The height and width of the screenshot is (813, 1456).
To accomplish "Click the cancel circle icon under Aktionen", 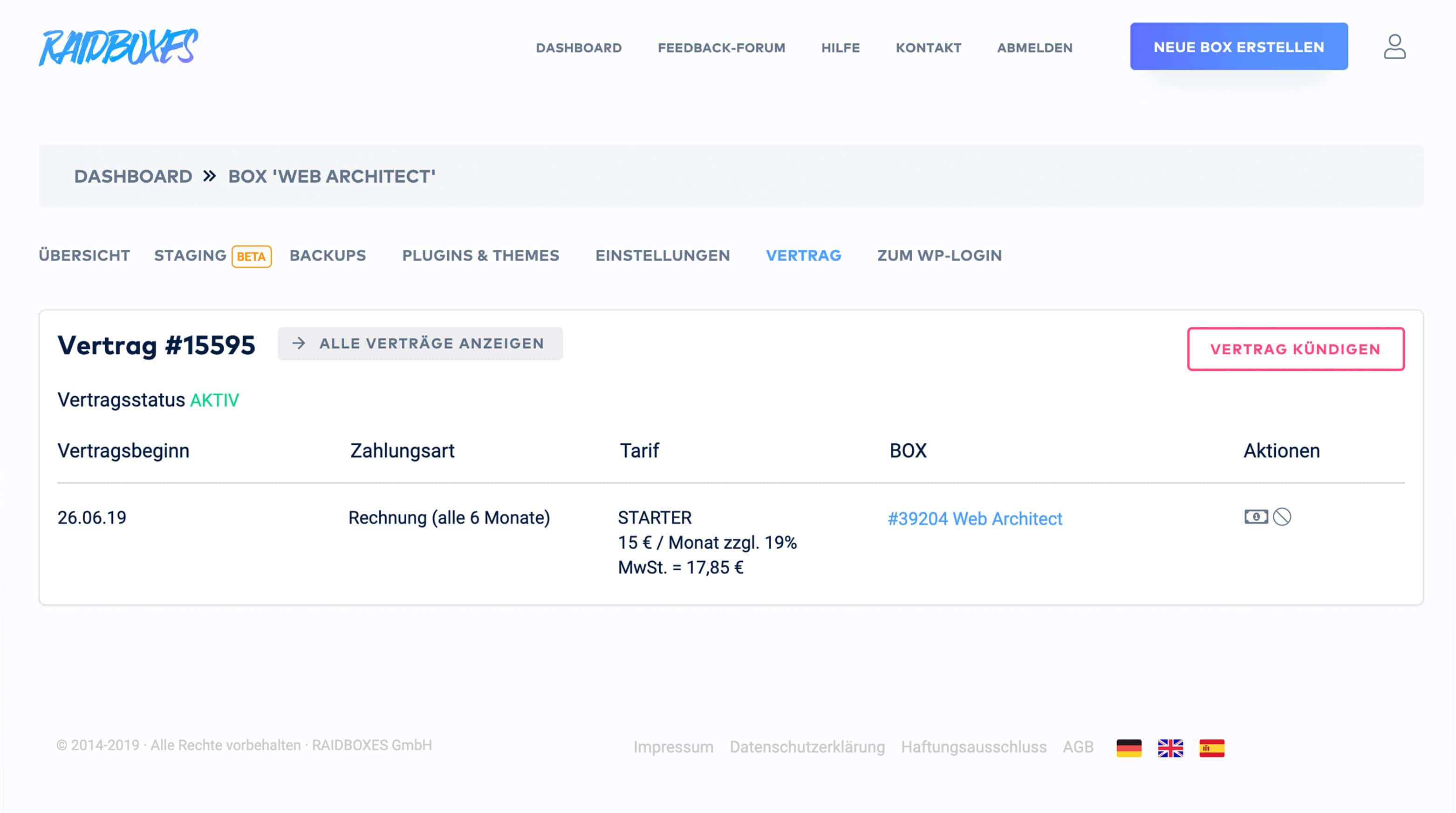I will click(1282, 517).
